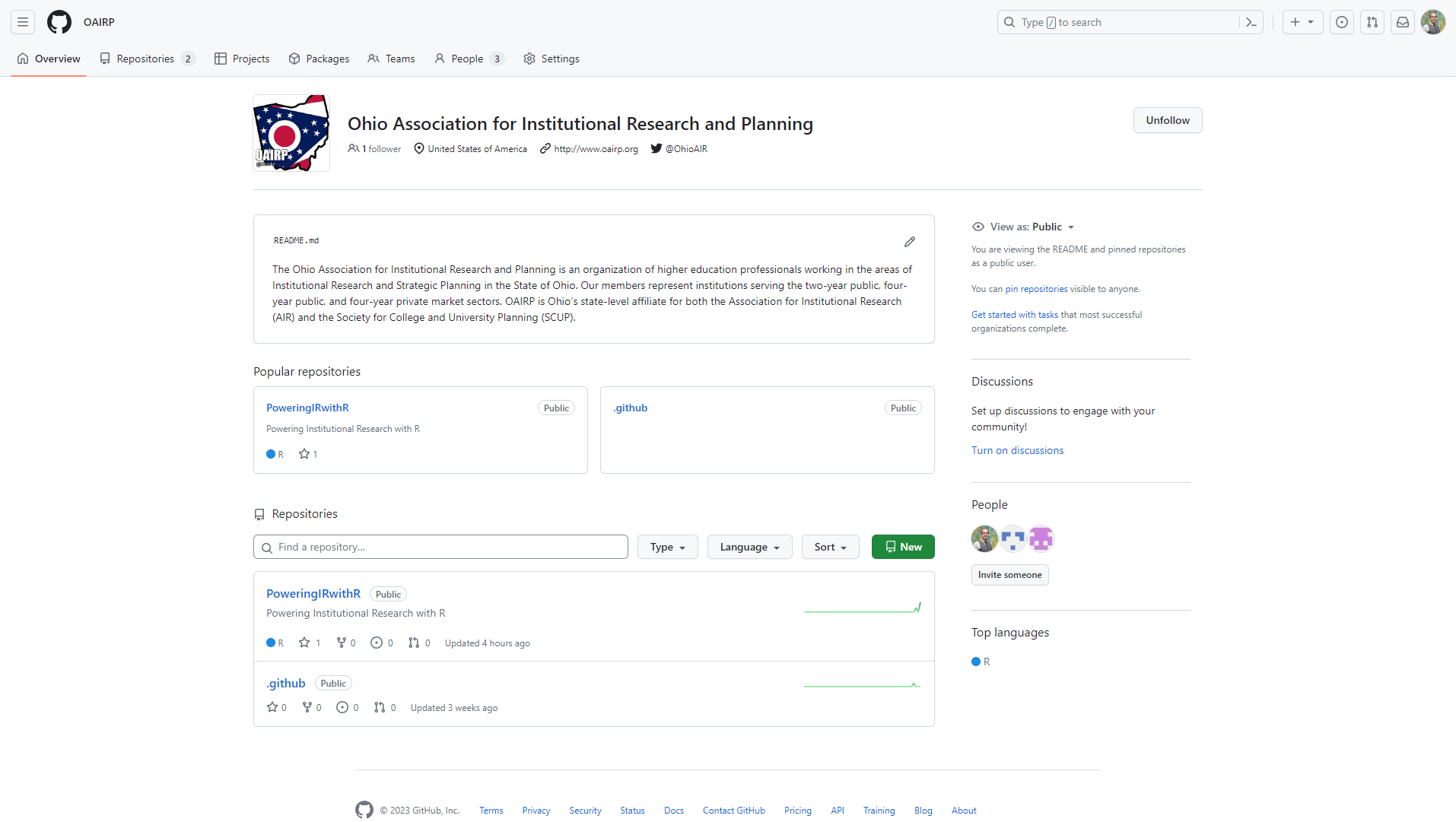This screenshot has width=1456, height=822.
Task: Focus the Type / to search box
Action: point(1120,22)
